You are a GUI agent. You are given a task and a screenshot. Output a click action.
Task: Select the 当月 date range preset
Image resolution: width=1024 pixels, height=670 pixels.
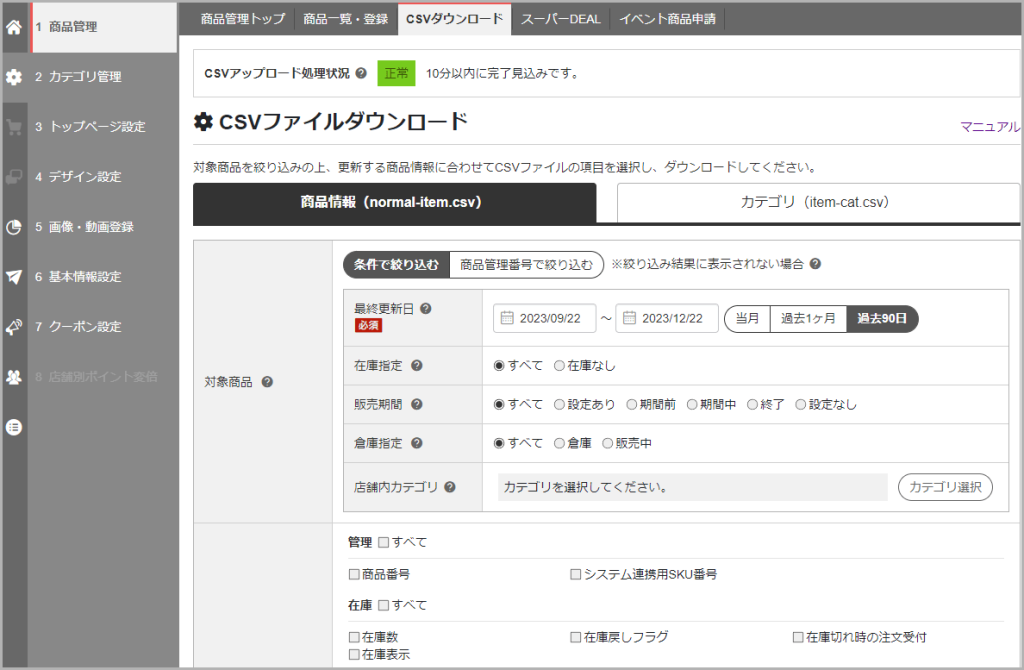tap(747, 319)
